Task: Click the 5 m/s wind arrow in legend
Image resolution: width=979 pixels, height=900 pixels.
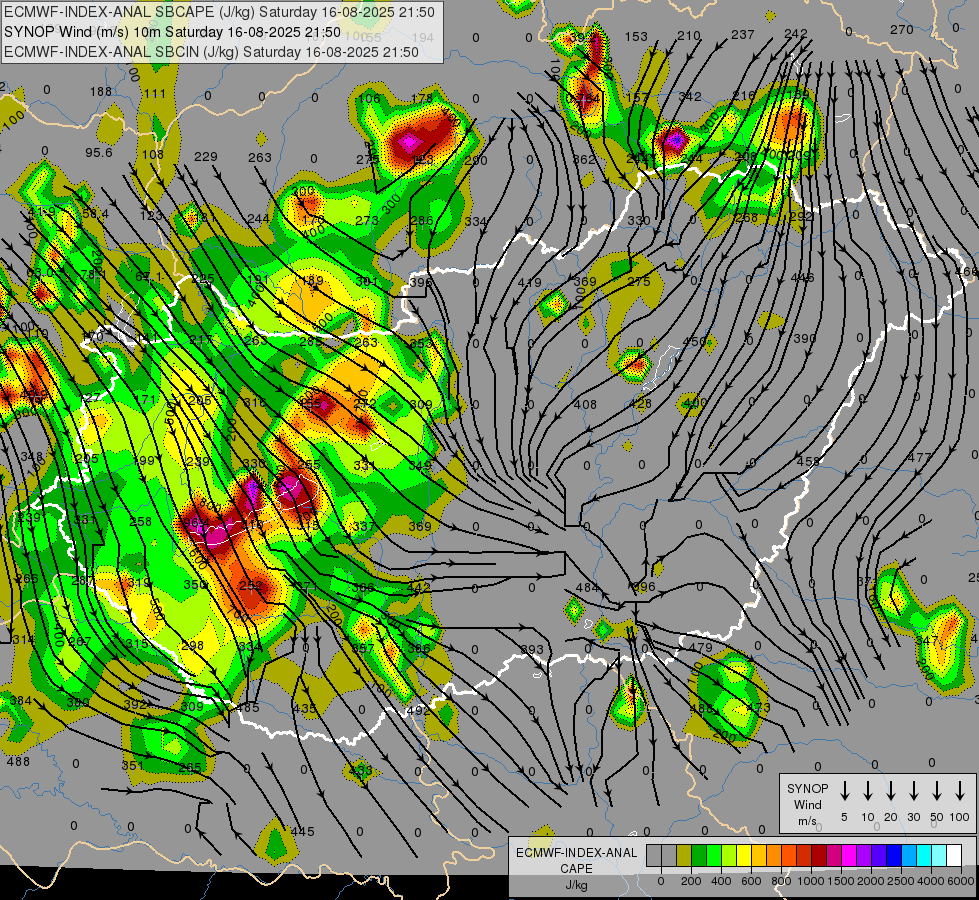Action: pyautogui.click(x=844, y=791)
